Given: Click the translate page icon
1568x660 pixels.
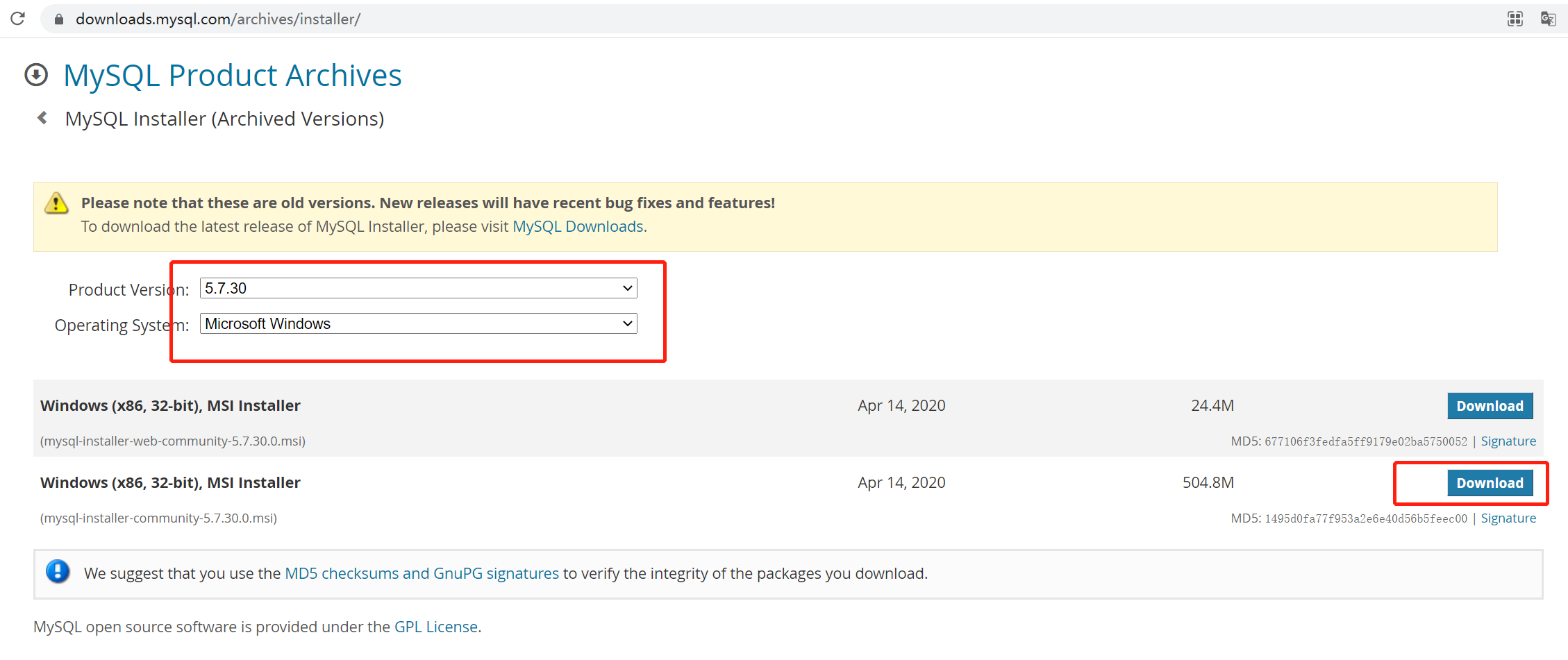Looking at the screenshot, I should coord(1548,19).
